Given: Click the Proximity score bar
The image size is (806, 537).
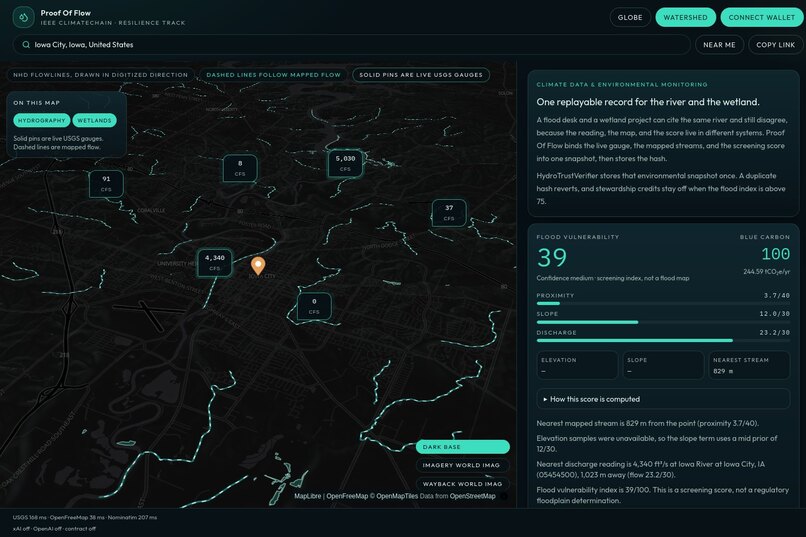Looking at the screenshot, I should point(663,304).
